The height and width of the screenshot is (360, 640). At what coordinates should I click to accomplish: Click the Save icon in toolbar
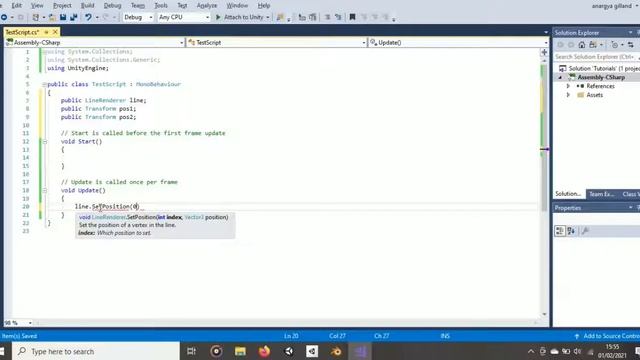(63, 17)
